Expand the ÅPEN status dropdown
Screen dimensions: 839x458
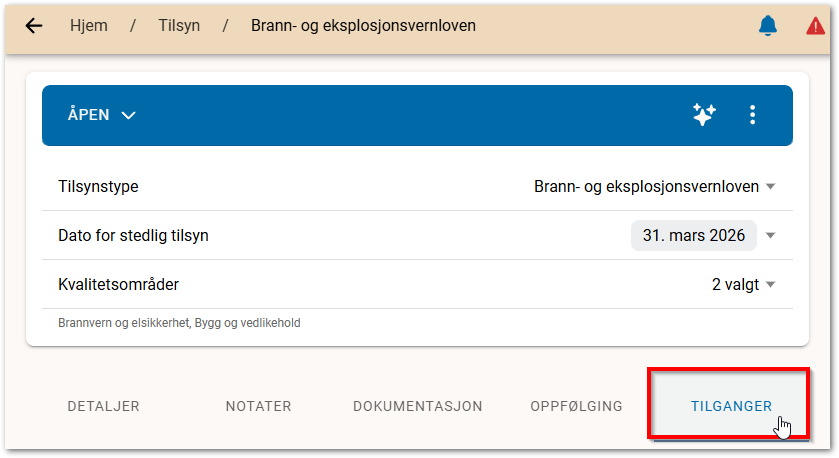(x=101, y=115)
